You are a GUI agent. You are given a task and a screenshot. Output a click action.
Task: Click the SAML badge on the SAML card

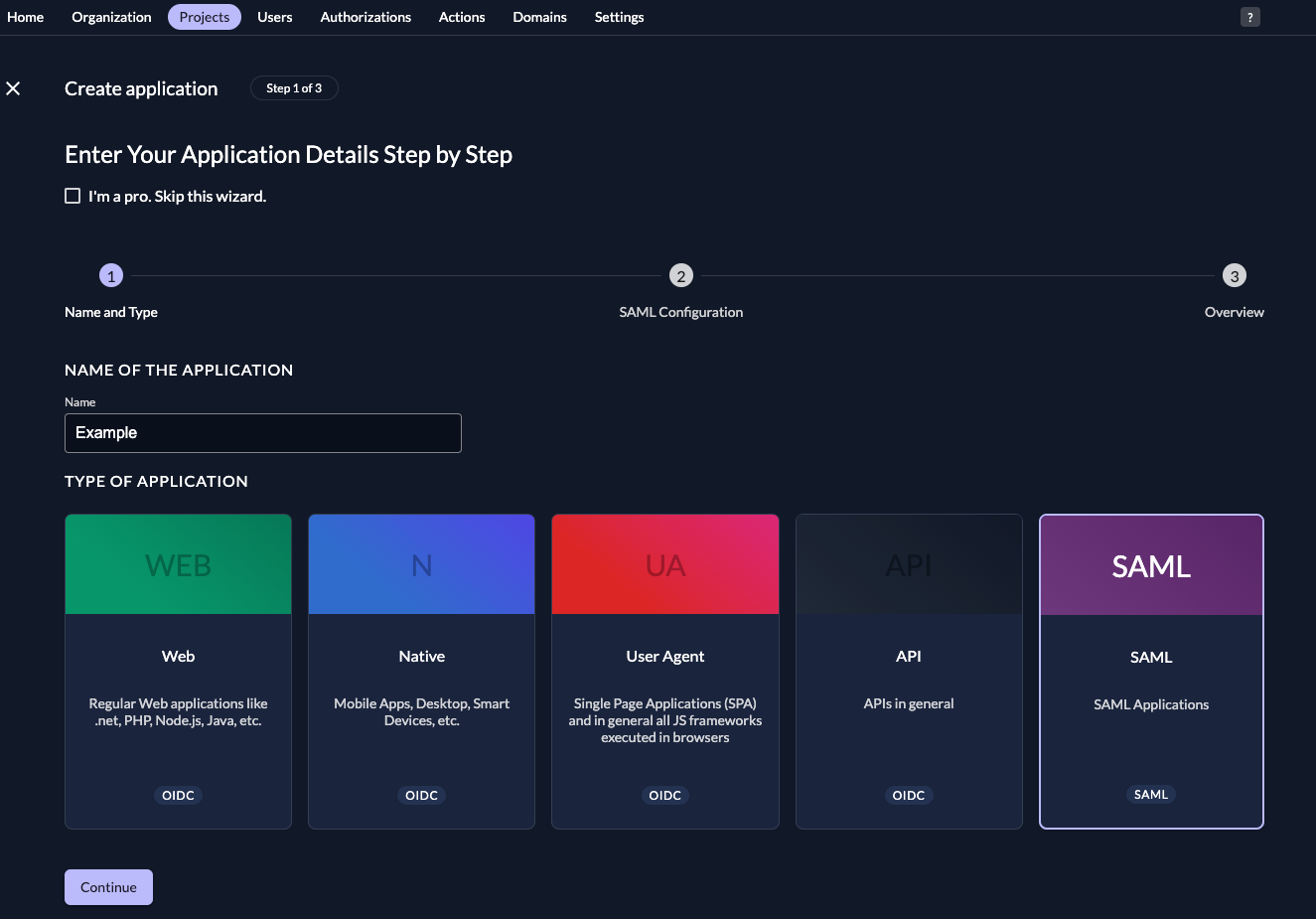[1151, 794]
